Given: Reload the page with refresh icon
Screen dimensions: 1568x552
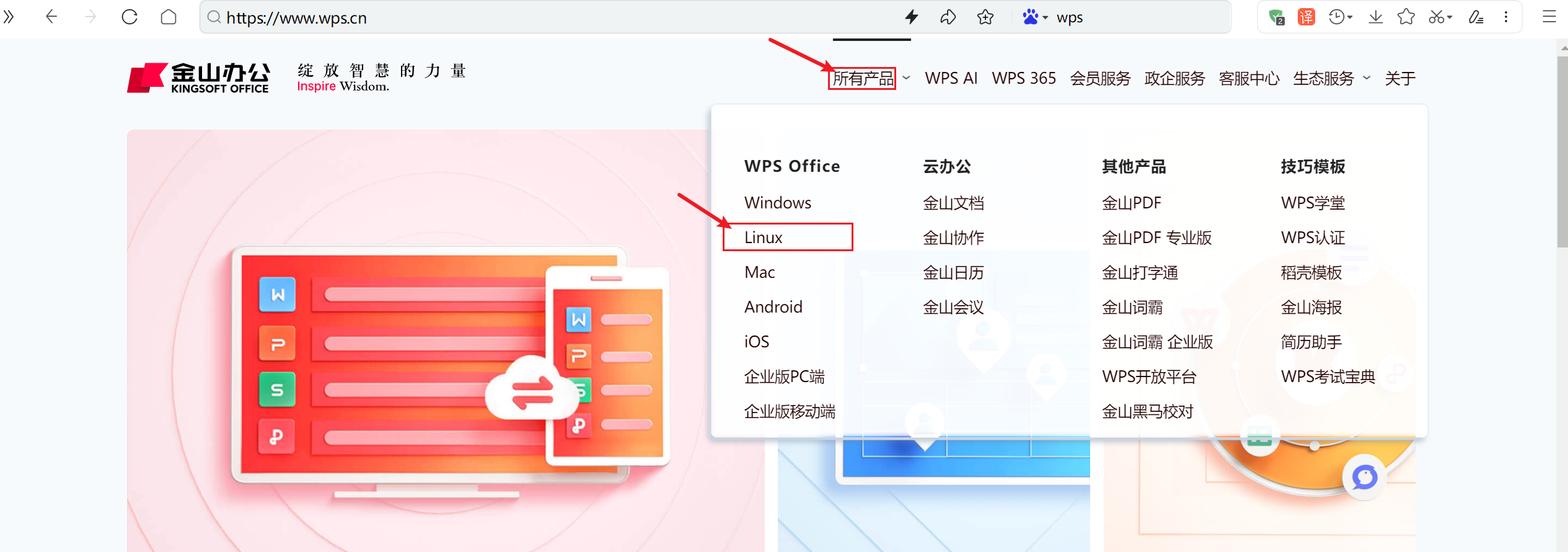Looking at the screenshot, I should [130, 17].
